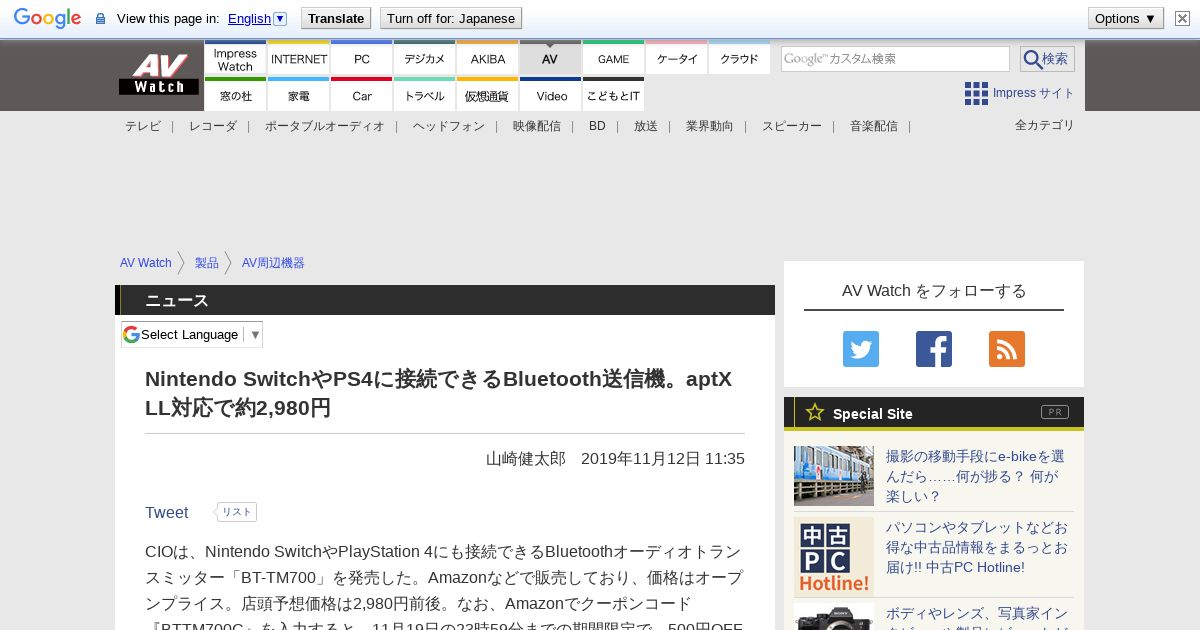Open the Impress サイト link
This screenshot has width=1200, height=630.
(x=1033, y=93)
